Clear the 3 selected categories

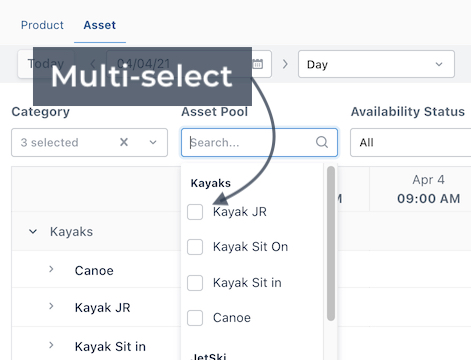[x=124, y=142]
